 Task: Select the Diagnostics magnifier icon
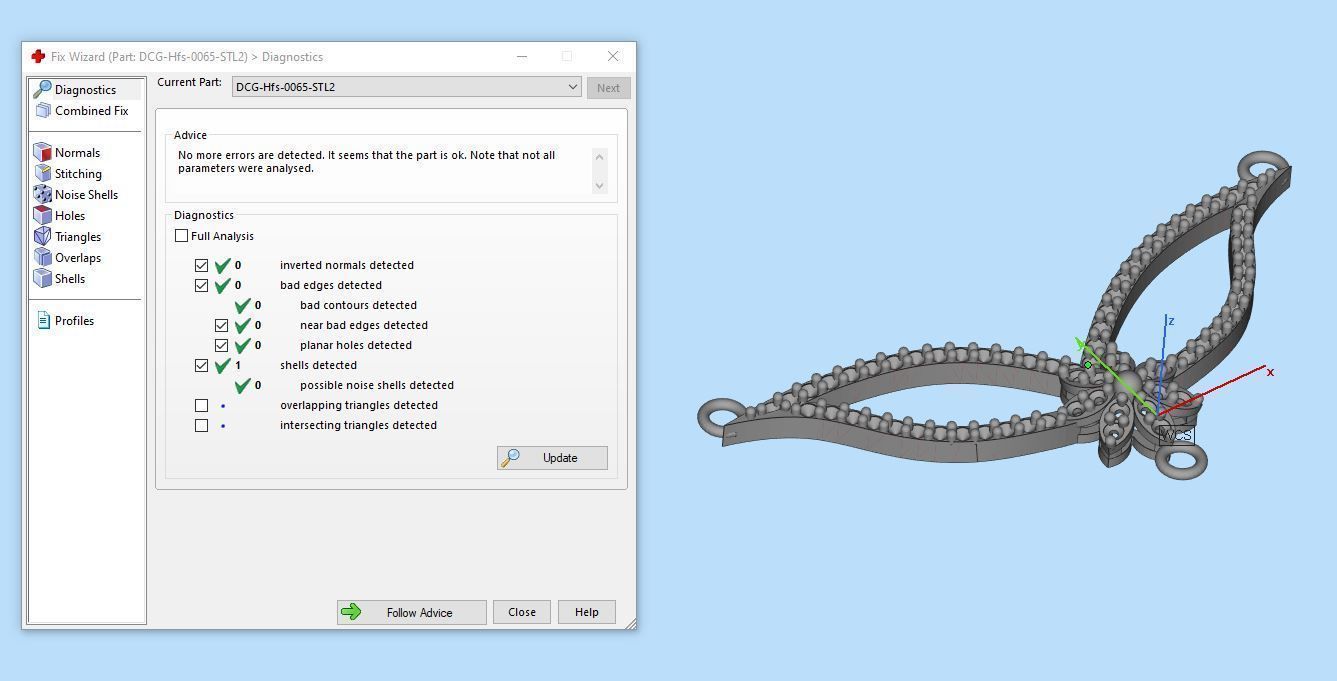[x=42, y=89]
